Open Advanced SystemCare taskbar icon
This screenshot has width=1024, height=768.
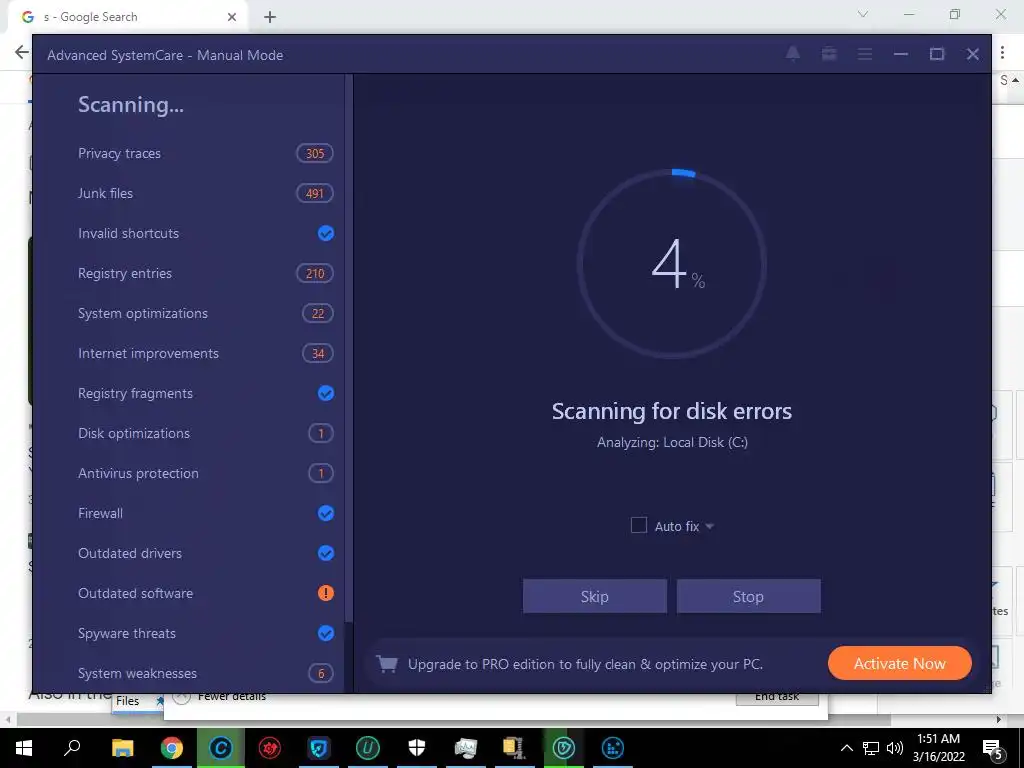221,748
